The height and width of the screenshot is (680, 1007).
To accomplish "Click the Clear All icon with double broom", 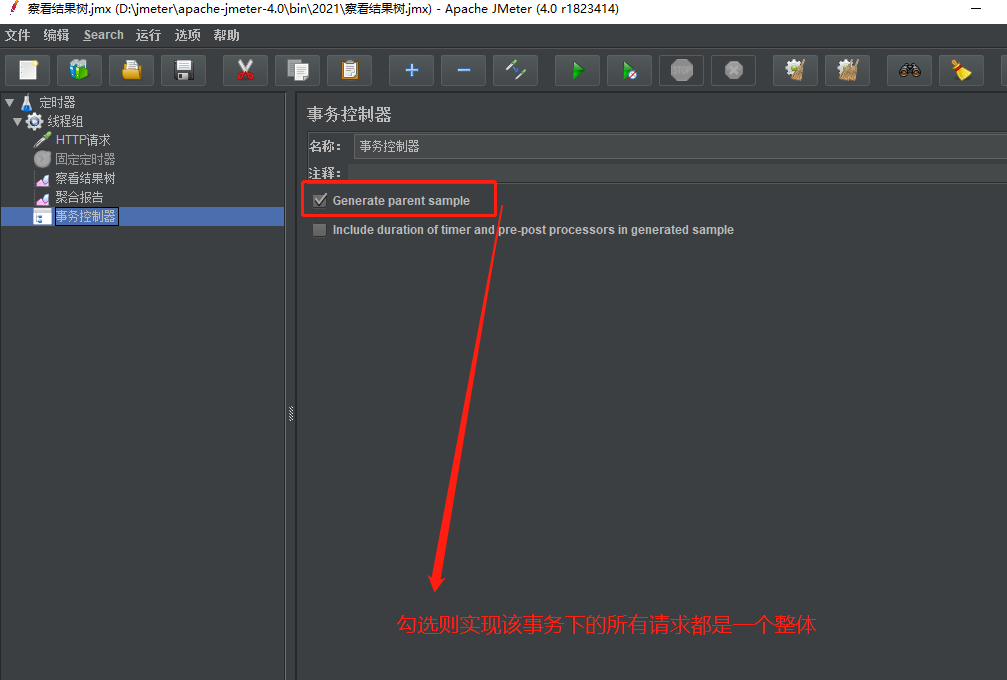I will pyautogui.click(x=847, y=70).
